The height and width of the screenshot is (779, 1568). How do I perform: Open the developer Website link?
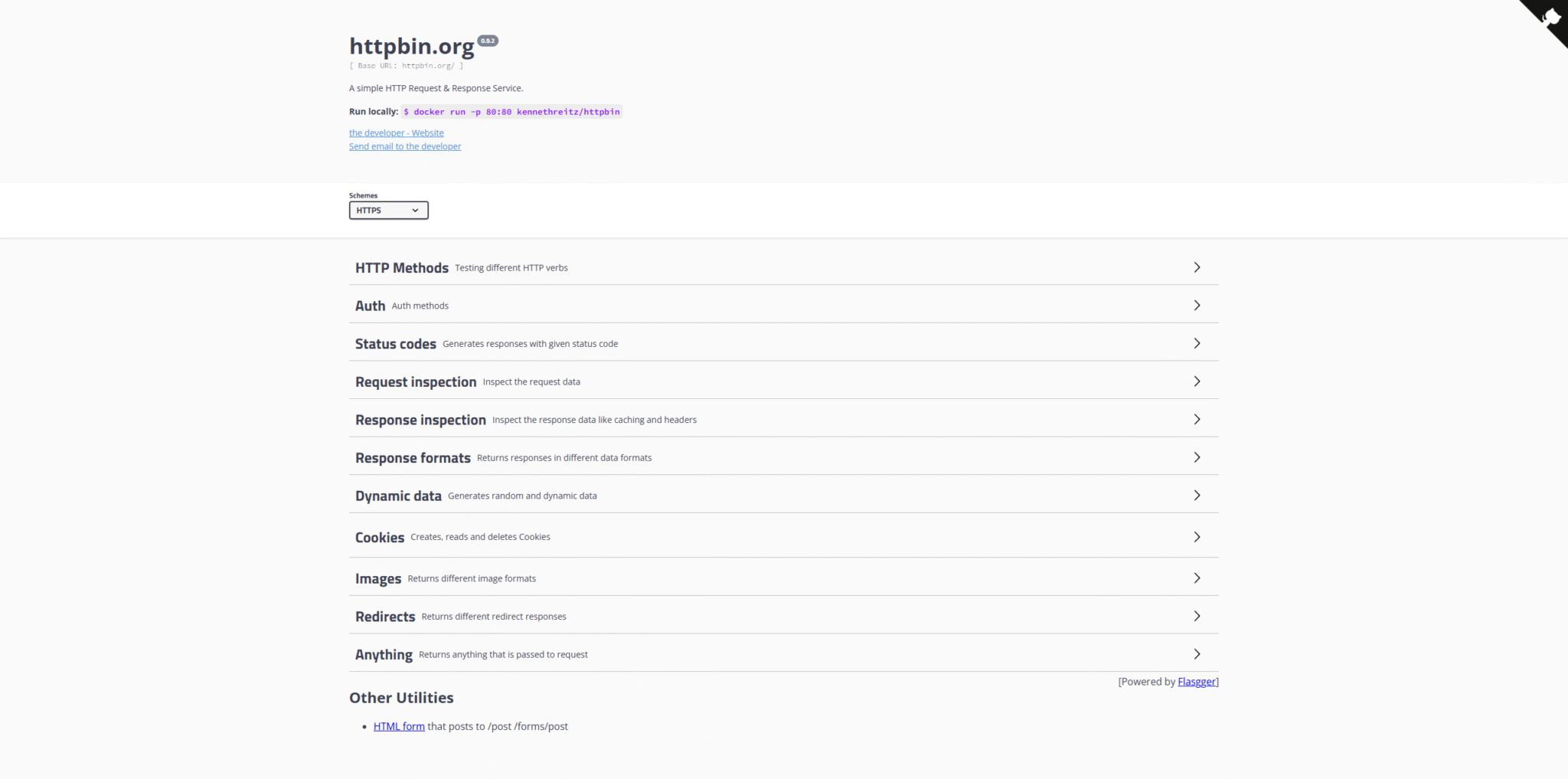pos(396,133)
